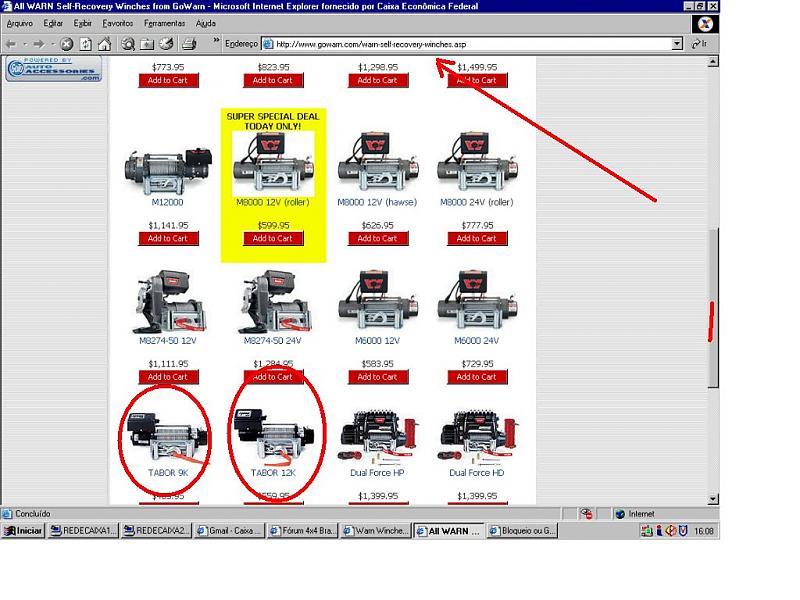Click the Back arrow in the toolbar
Image resolution: width=800 pixels, height=600 pixels.
click(x=11, y=44)
